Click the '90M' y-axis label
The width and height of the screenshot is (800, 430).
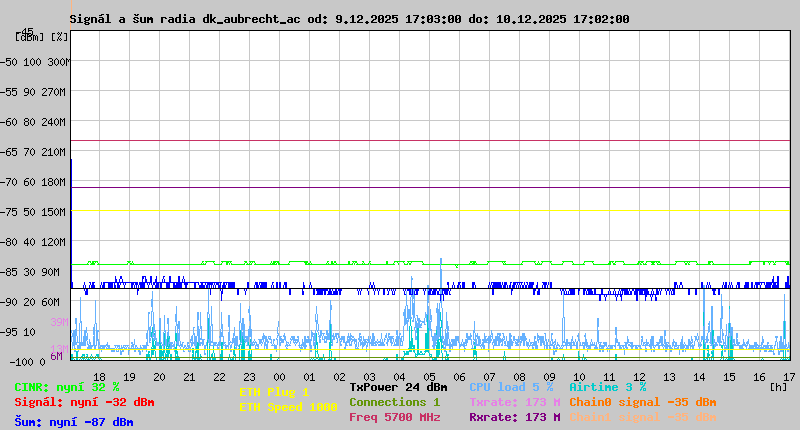pos(51,272)
